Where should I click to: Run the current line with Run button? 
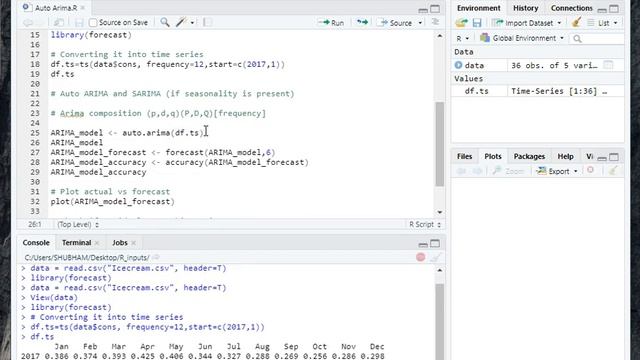pos(331,23)
